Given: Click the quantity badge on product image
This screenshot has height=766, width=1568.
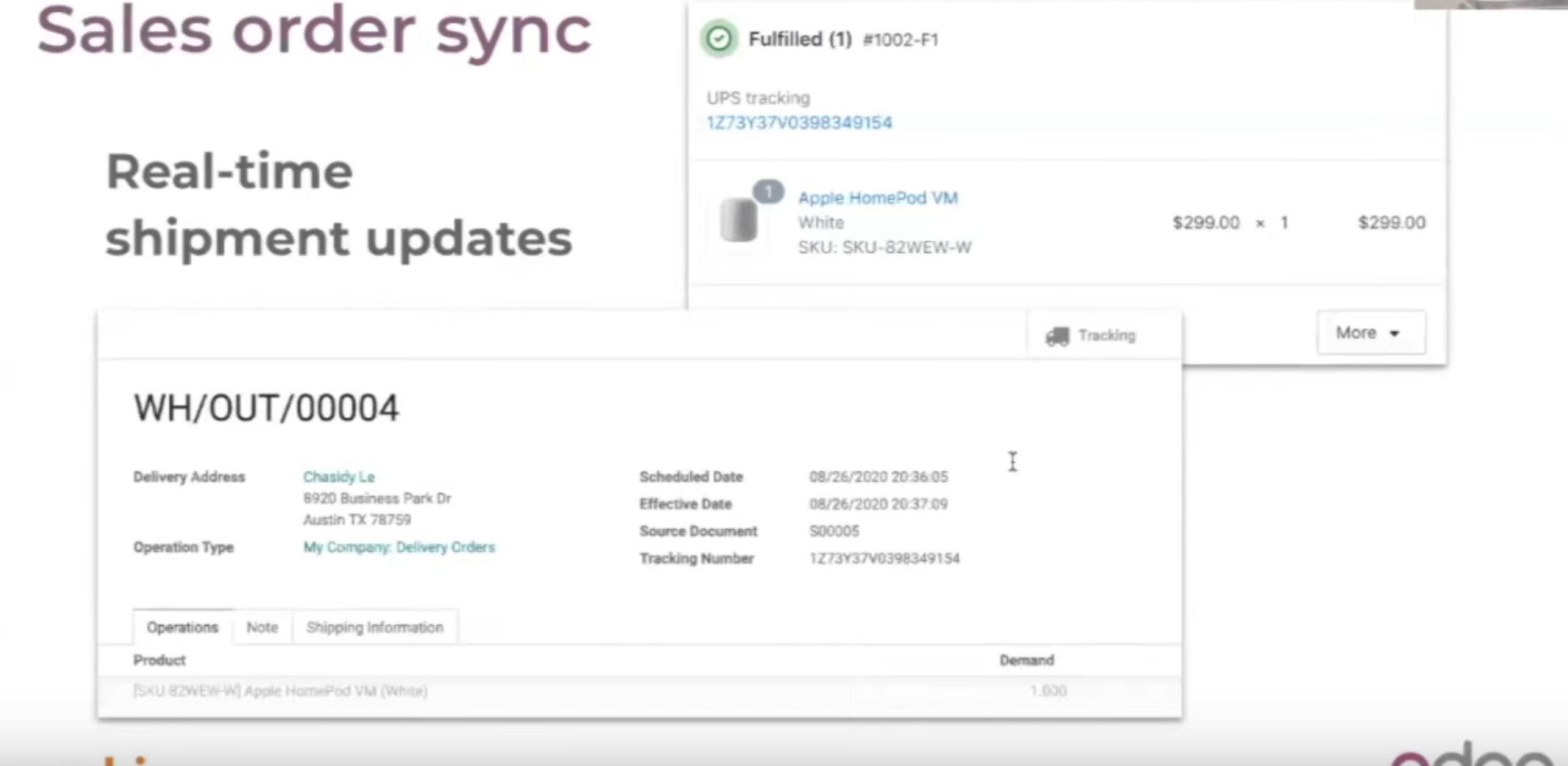Looking at the screenshot, I should [x=768, y=192].
